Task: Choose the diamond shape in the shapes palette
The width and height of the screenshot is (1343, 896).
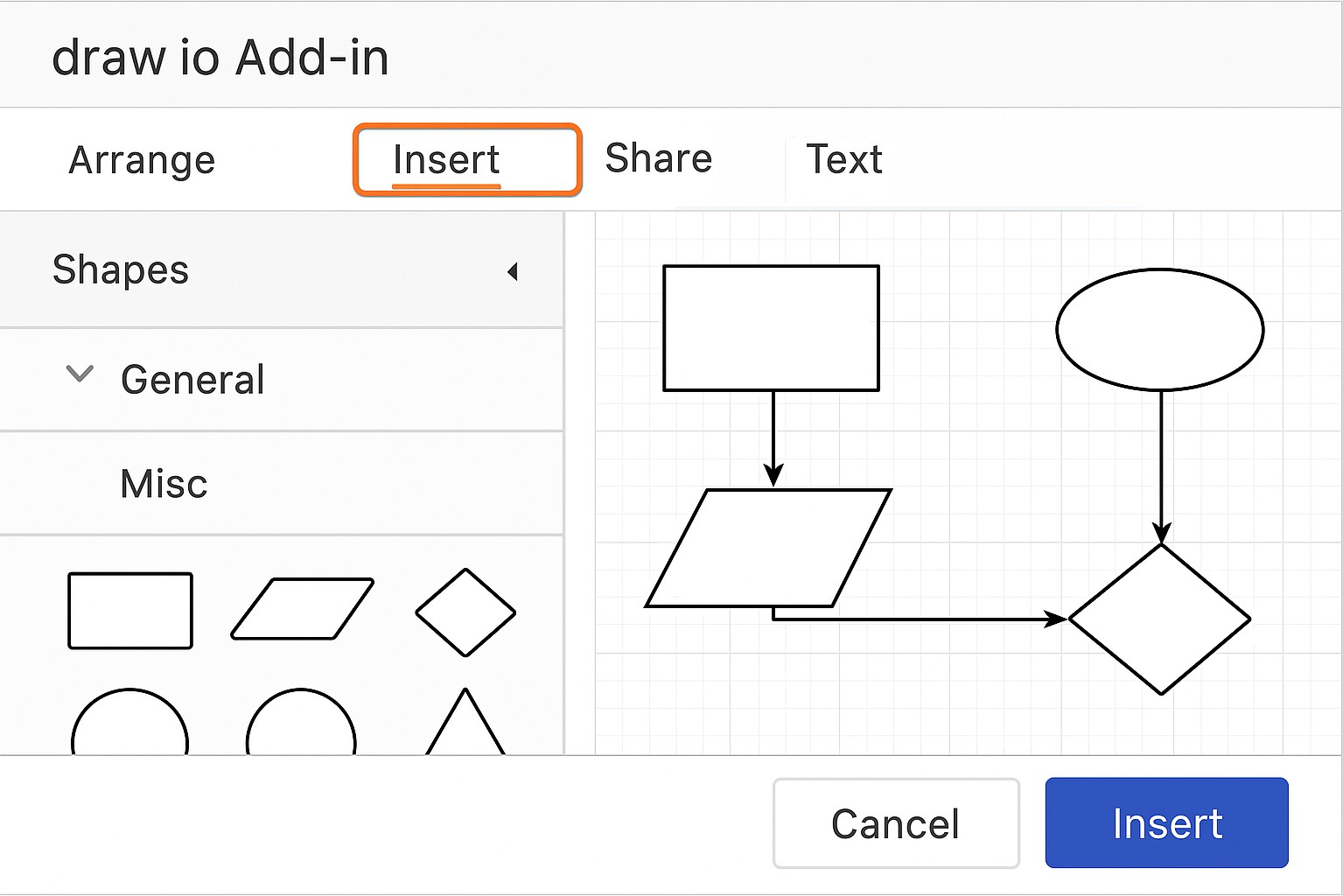Action: [x=465, y=612]
